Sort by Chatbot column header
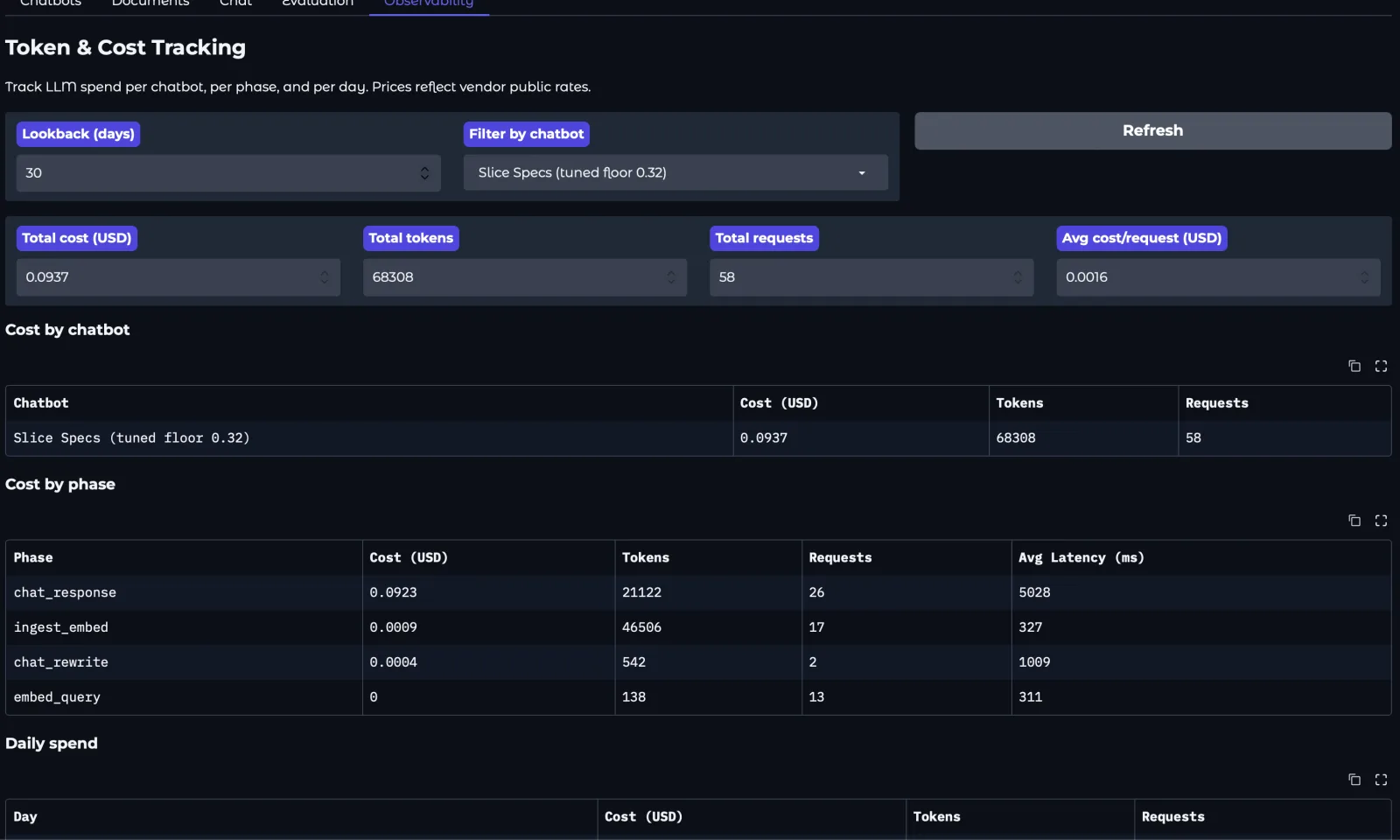The height and width of the screenshot is (840, 1400). point(369,403)
